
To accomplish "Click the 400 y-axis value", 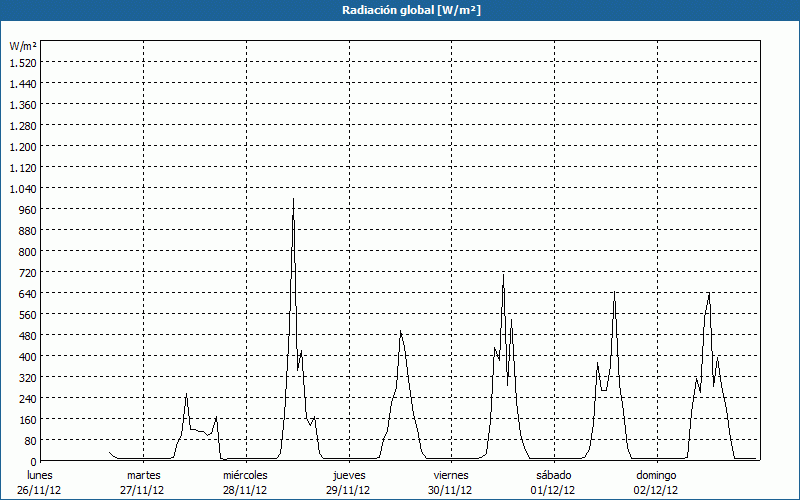I will (28, 357).
